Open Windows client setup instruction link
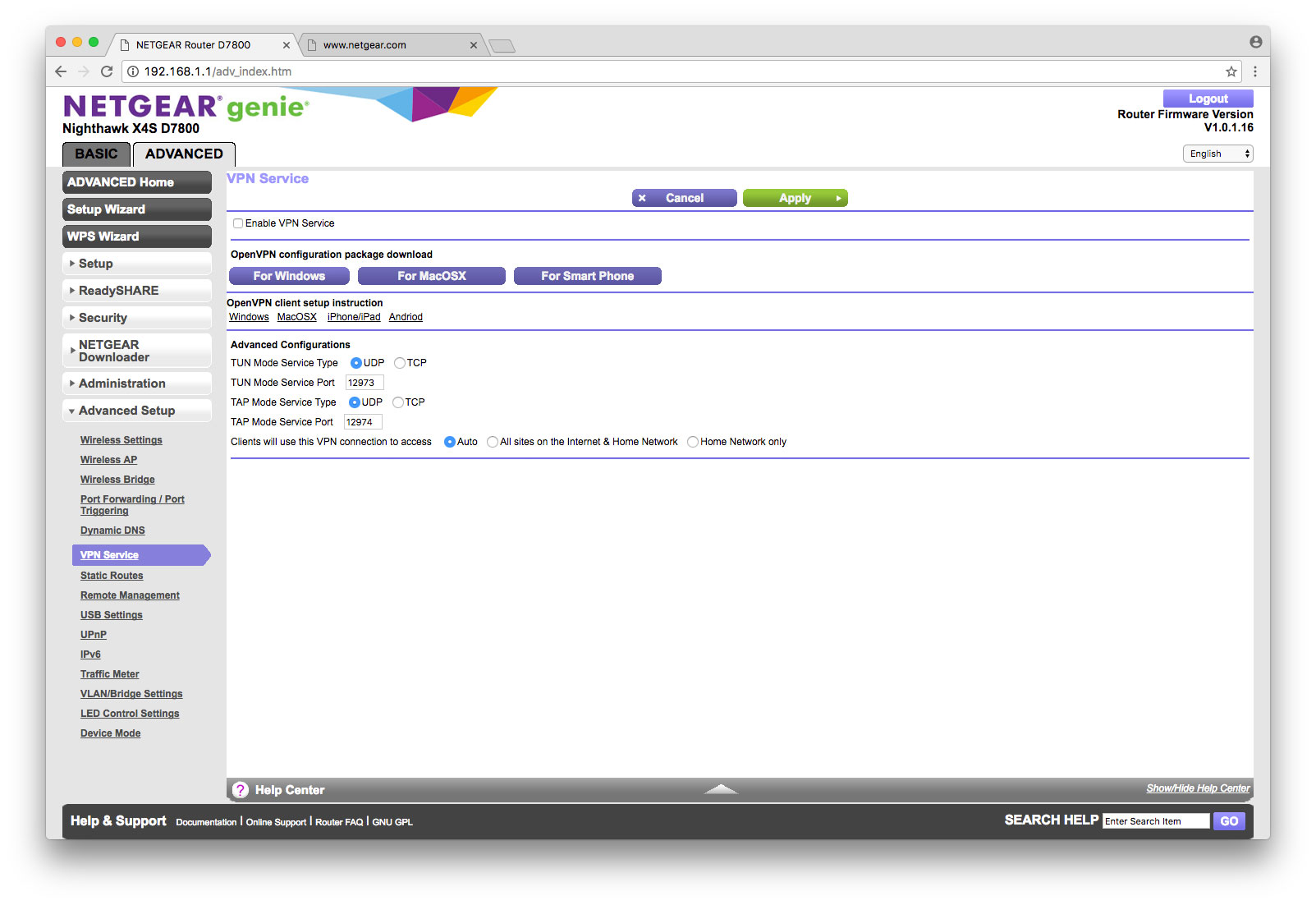 pos(249,317)
